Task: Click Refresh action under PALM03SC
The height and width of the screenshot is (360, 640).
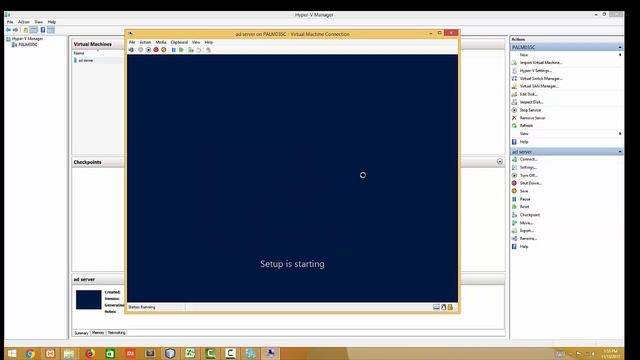Action: pos(526,126)
